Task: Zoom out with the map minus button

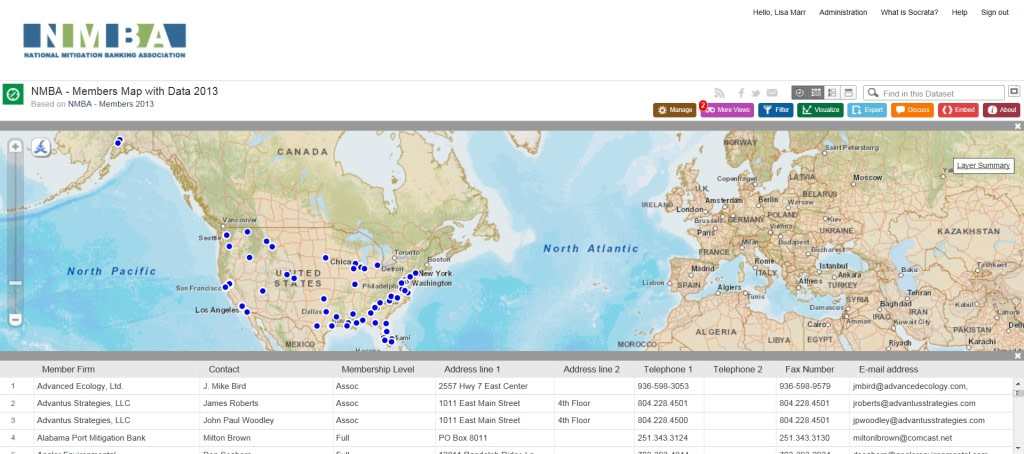Action: pyautogui.click(x=15, y=319)
